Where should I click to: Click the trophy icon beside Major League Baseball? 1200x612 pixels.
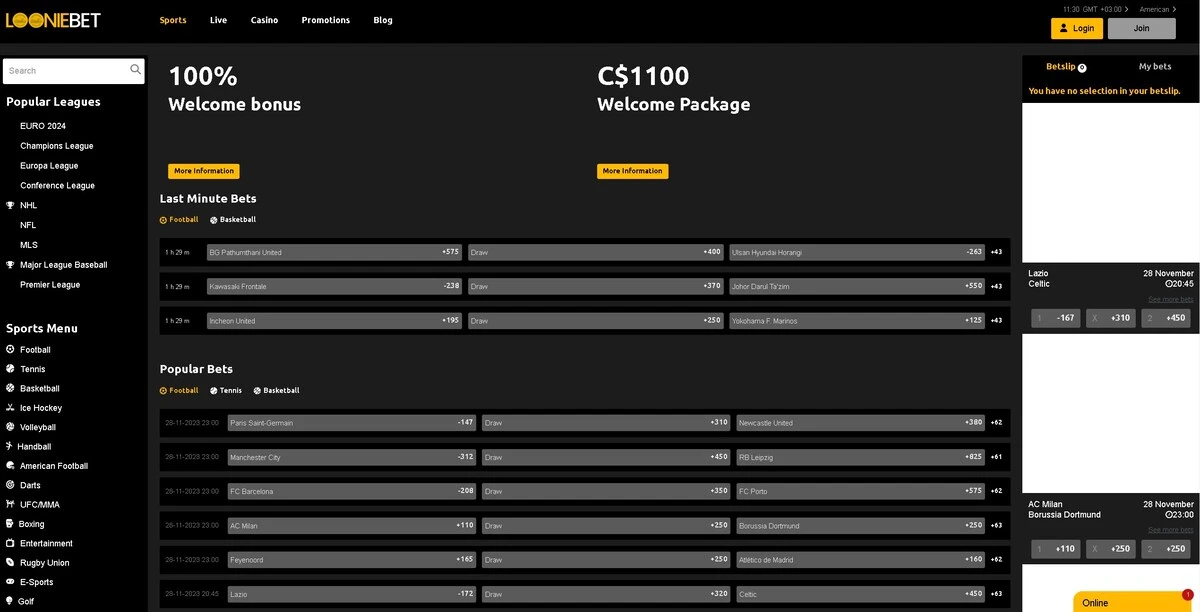point(10,265)
